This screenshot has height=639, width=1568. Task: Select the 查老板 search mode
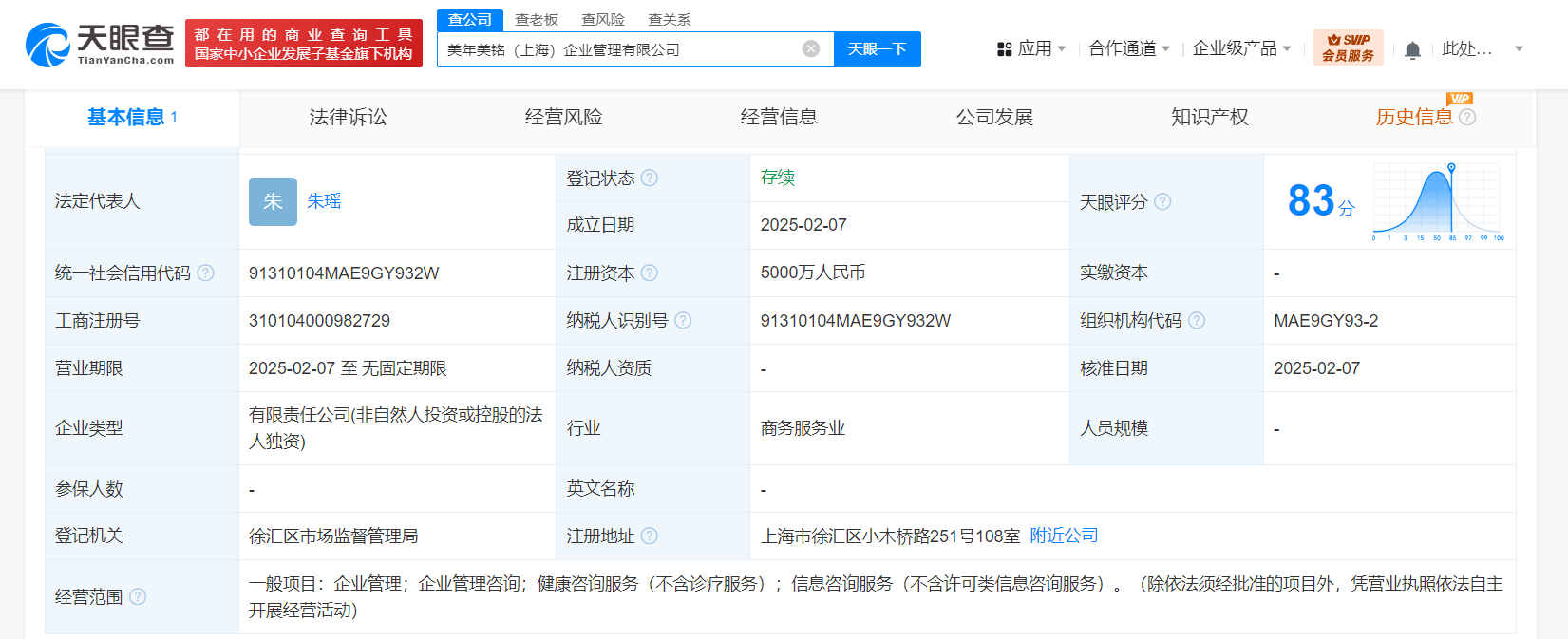tap(537, 20)
